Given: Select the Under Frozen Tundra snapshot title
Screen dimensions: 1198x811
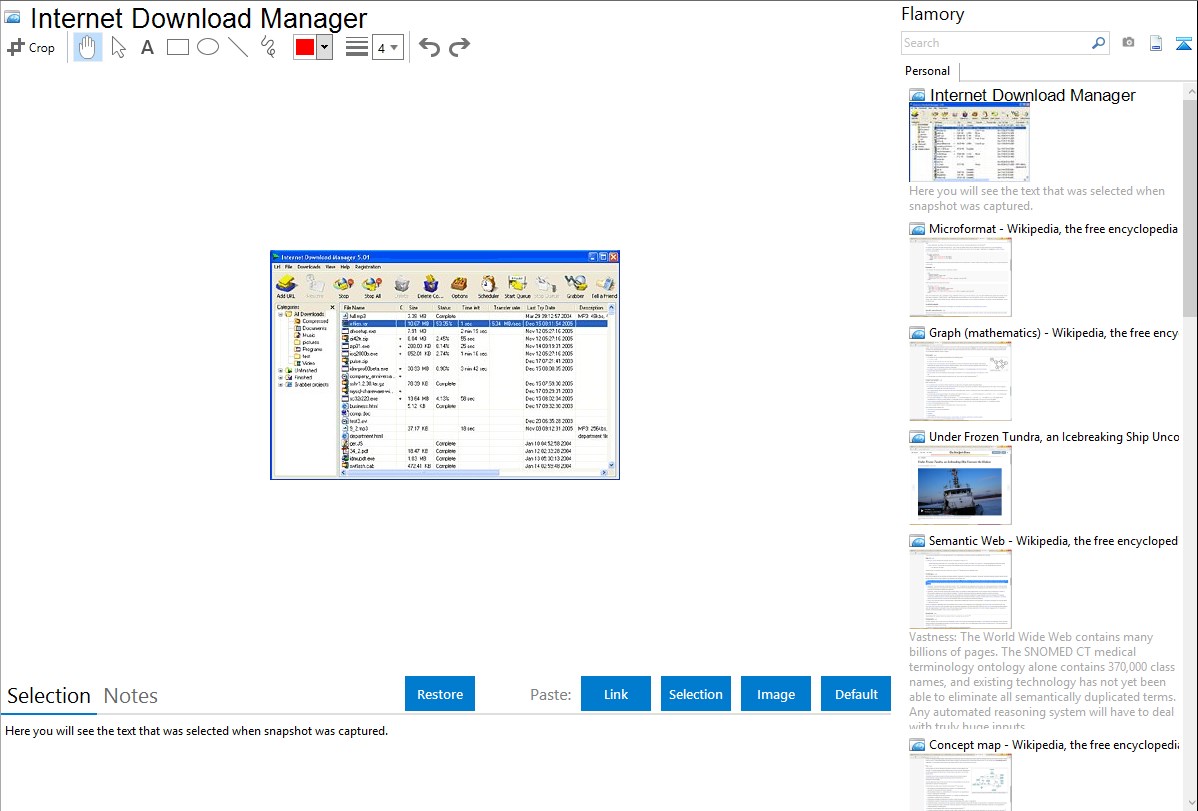Looking at the screenshot, I should 1054,436.
